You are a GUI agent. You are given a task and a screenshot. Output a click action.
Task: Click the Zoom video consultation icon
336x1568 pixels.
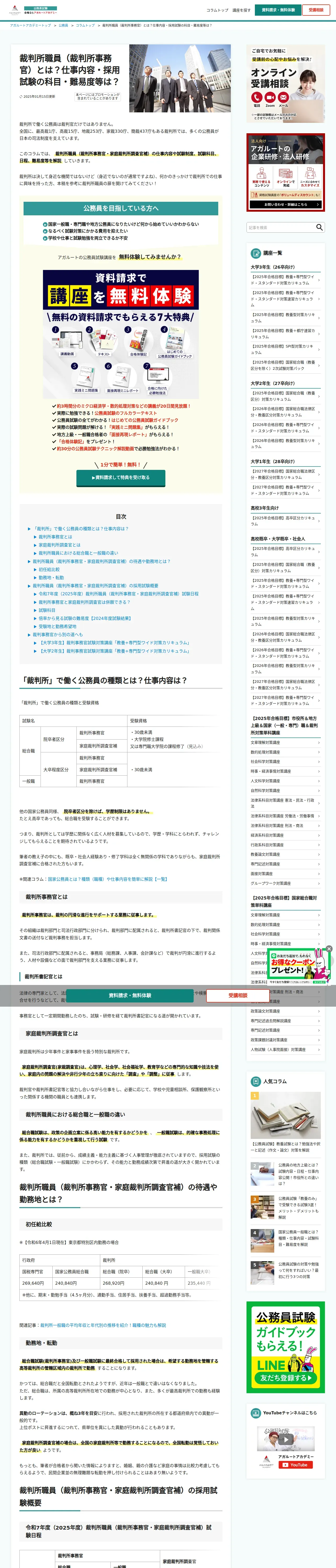[270, 97]
